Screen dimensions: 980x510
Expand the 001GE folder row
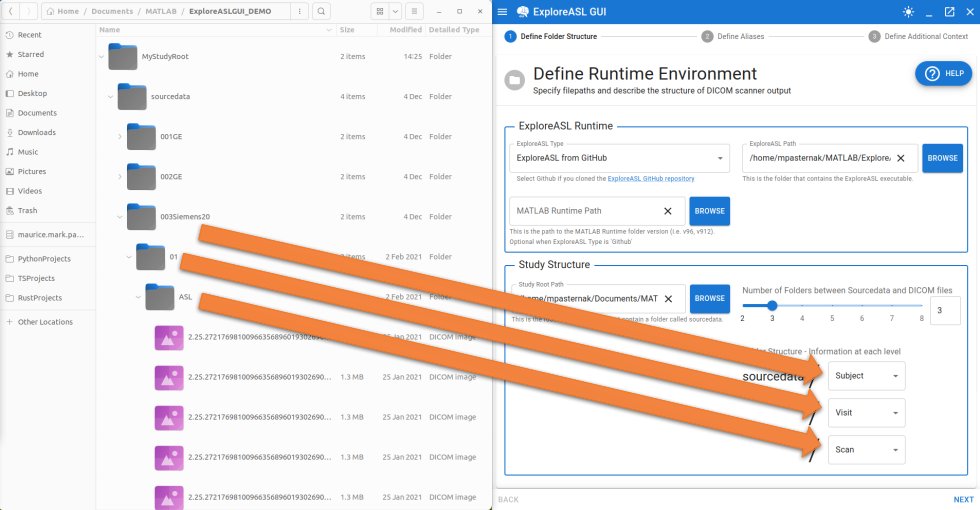point(120,137)
